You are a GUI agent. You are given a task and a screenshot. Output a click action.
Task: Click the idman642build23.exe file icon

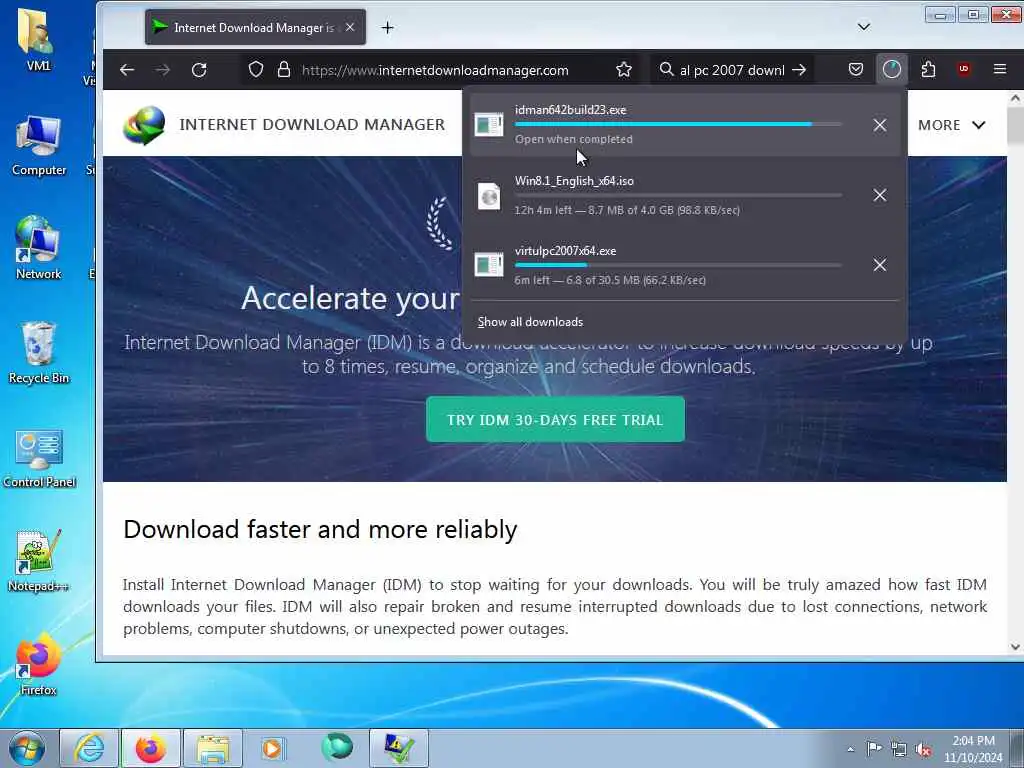point(488,124)
